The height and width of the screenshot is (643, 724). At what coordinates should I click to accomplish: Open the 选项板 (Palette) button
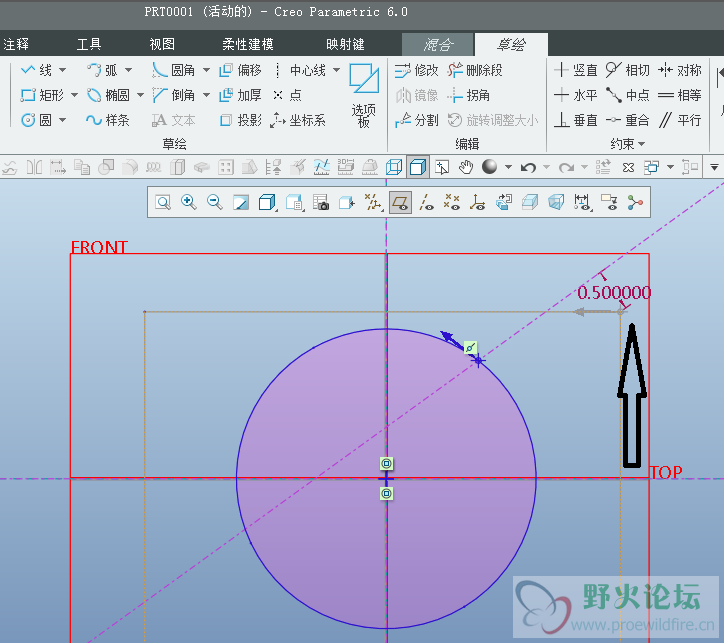pos(364,95)
